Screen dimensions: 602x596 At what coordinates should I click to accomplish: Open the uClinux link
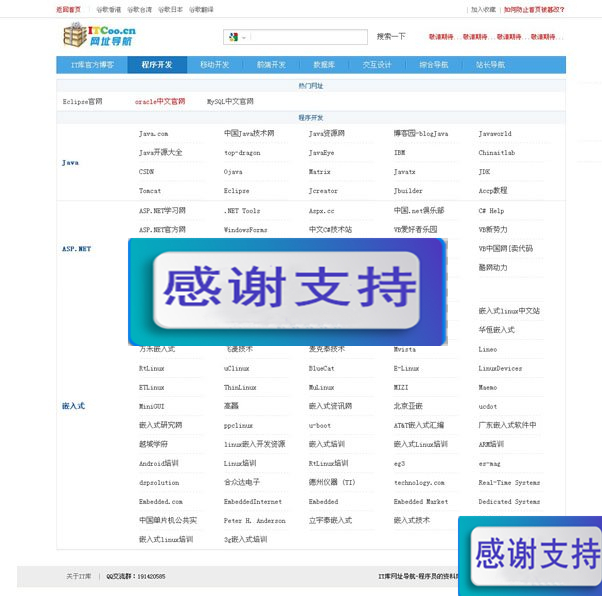tap(236, 368)
